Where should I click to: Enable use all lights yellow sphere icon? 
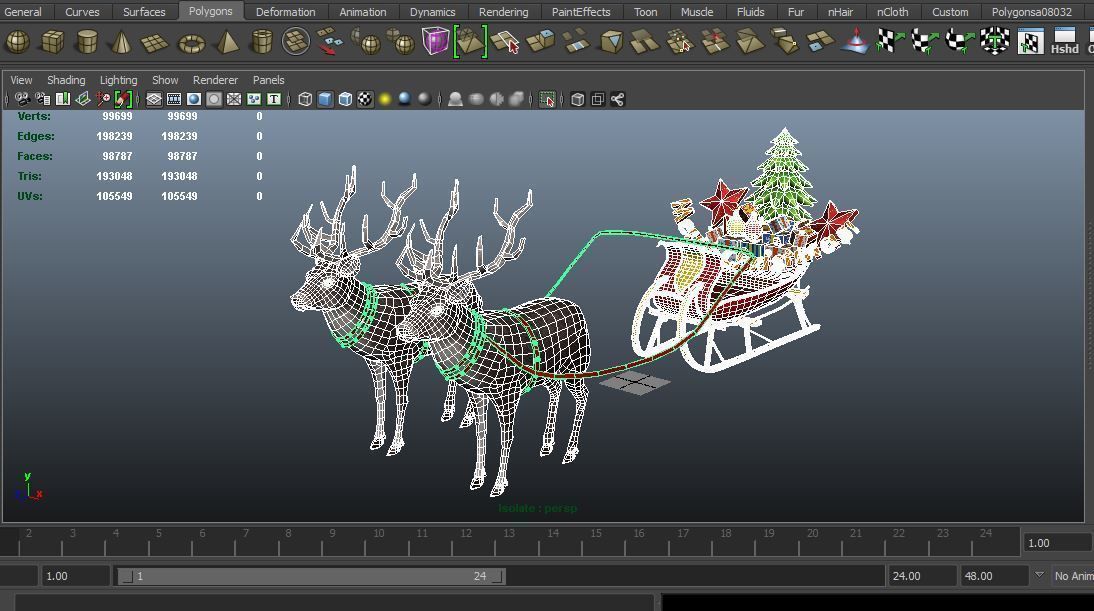pyautogui.click(x=384, y=99)
